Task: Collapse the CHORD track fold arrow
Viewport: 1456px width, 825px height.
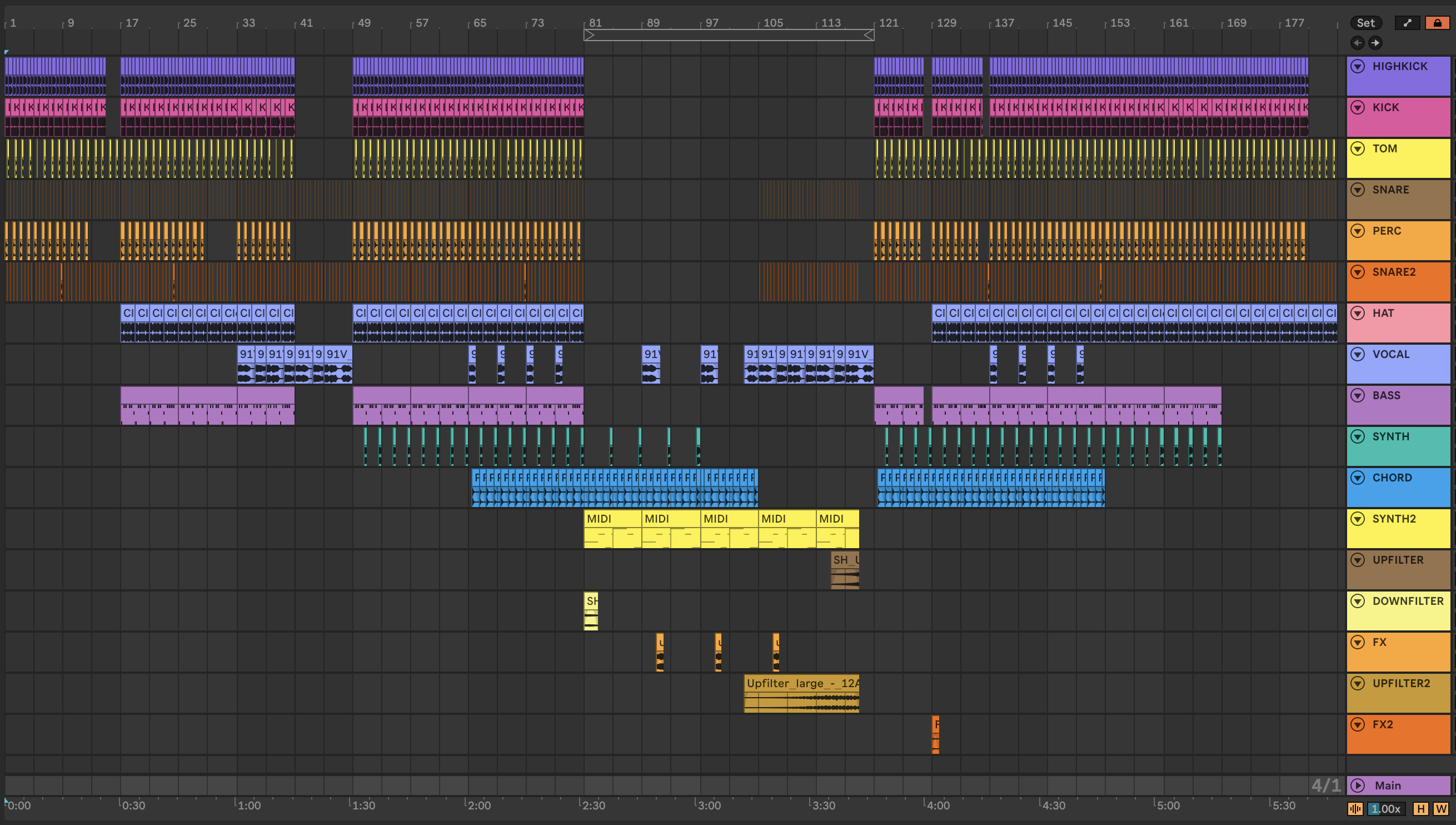Action: point(1358,478)
